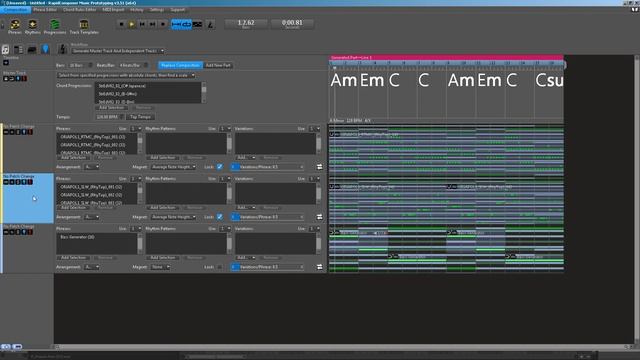Toggle the first highlighted loop mode icon
This screenshot has height=360, width=640.
coord(176,24)
